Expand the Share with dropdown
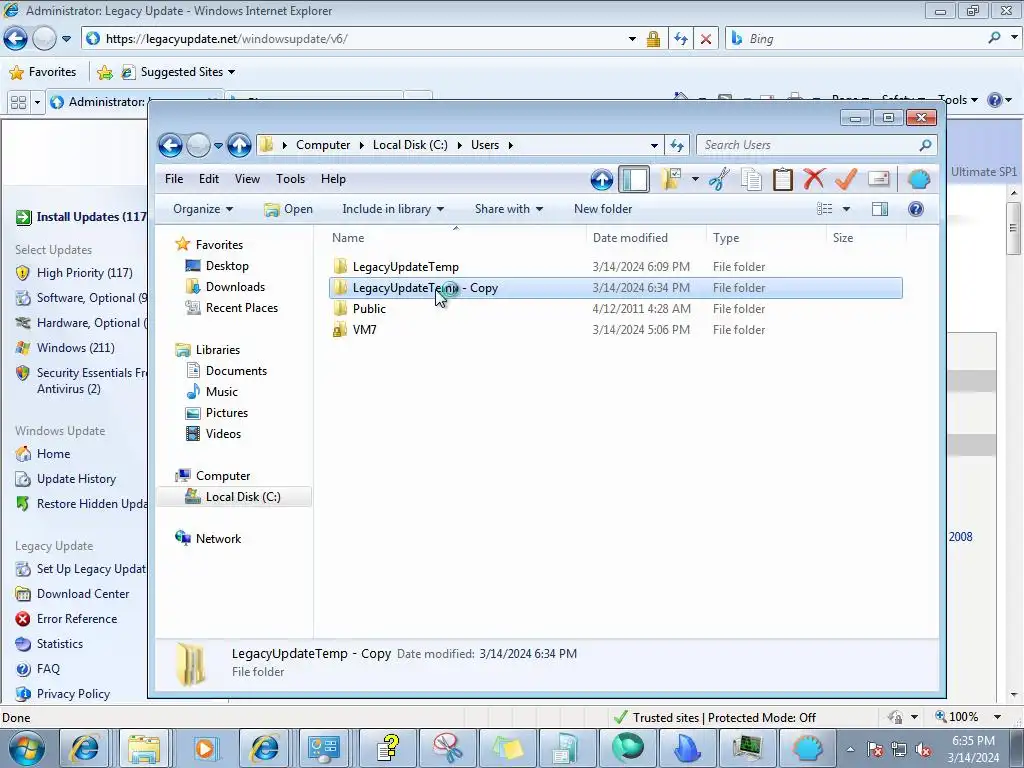This screenshot has width=1024, height=768. pyautogui.click(x=509, y=209)
